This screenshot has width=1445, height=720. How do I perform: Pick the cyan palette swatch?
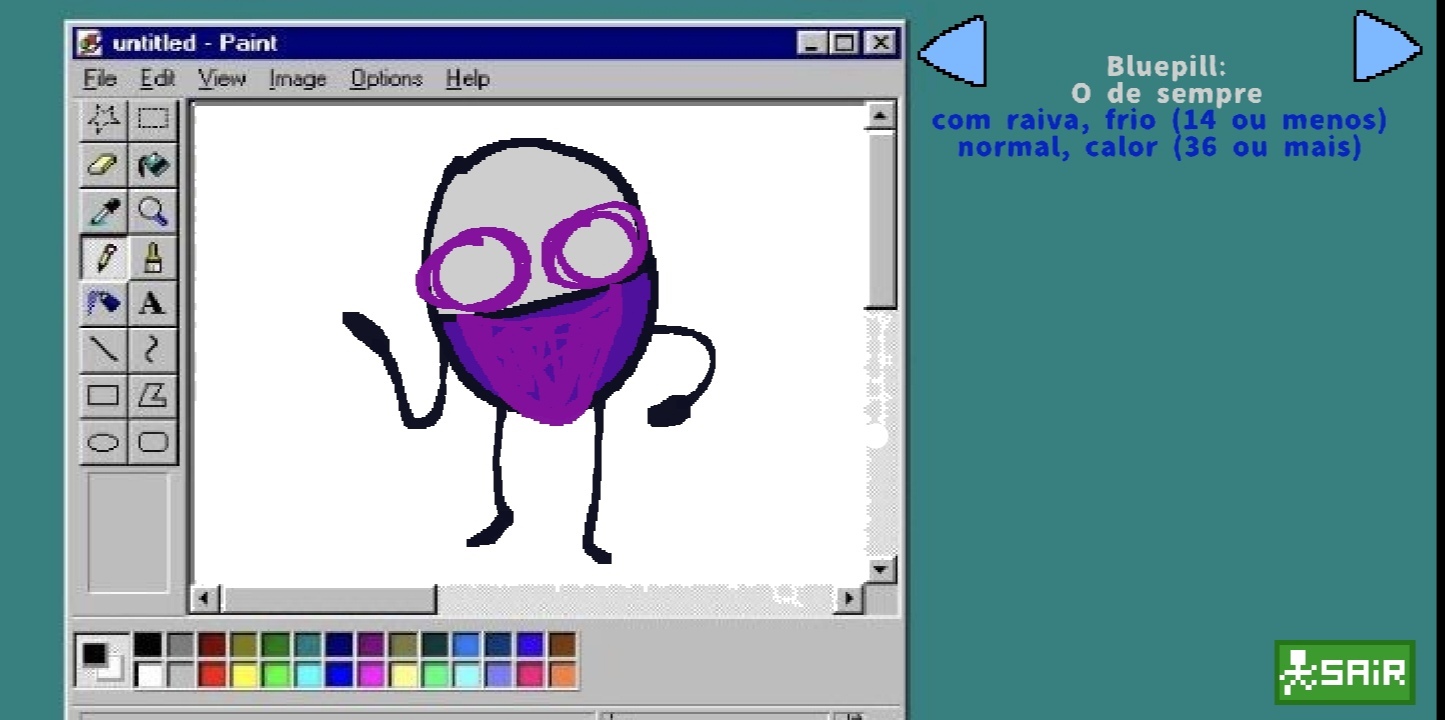click(307, 675)
